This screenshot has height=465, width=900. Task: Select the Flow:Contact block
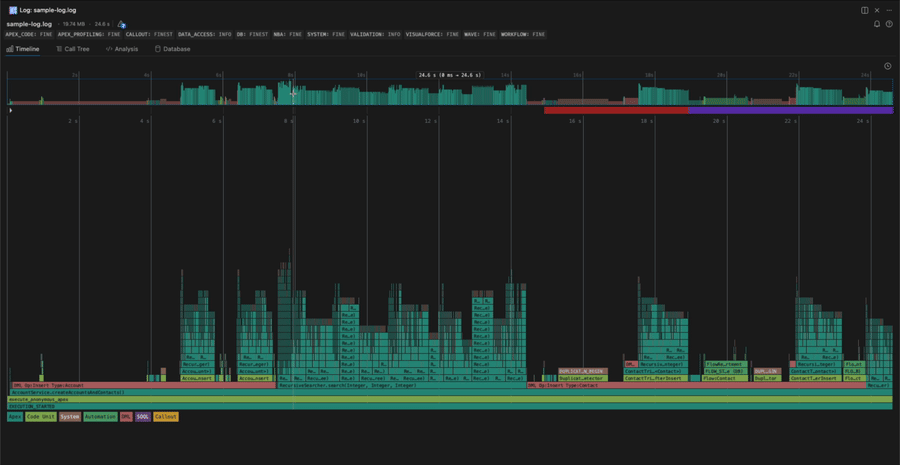(726, 378)
